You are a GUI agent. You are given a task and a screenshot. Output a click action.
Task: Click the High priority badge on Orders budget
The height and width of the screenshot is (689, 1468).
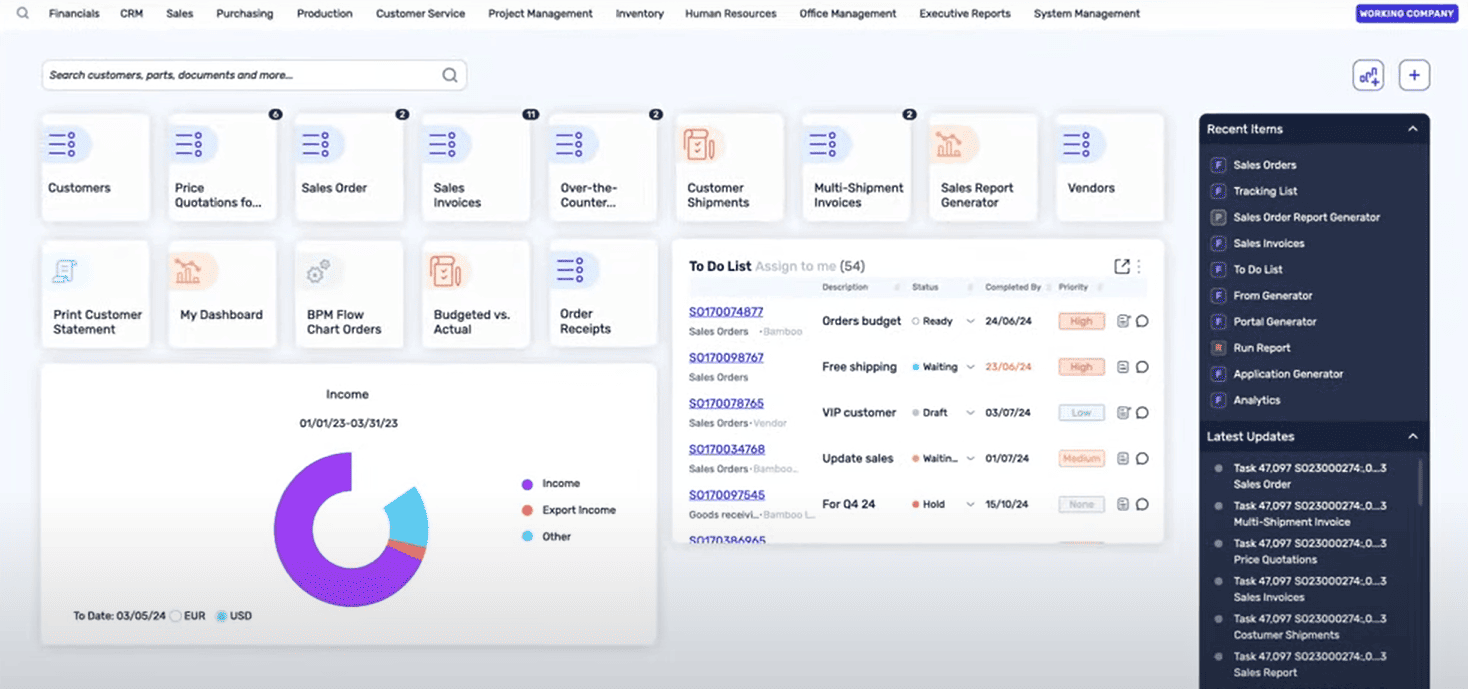pyautogui.click(x=1081, y=321)
